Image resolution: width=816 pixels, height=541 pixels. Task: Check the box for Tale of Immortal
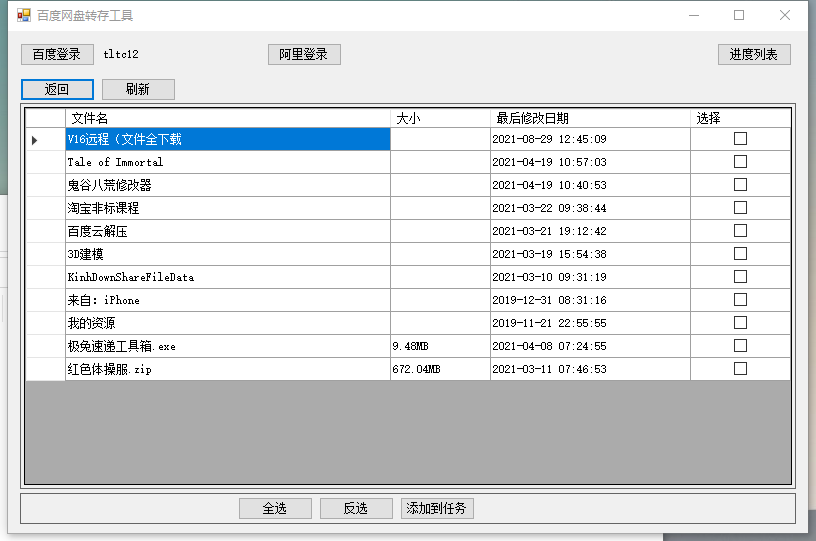click(x=740, y=162)
